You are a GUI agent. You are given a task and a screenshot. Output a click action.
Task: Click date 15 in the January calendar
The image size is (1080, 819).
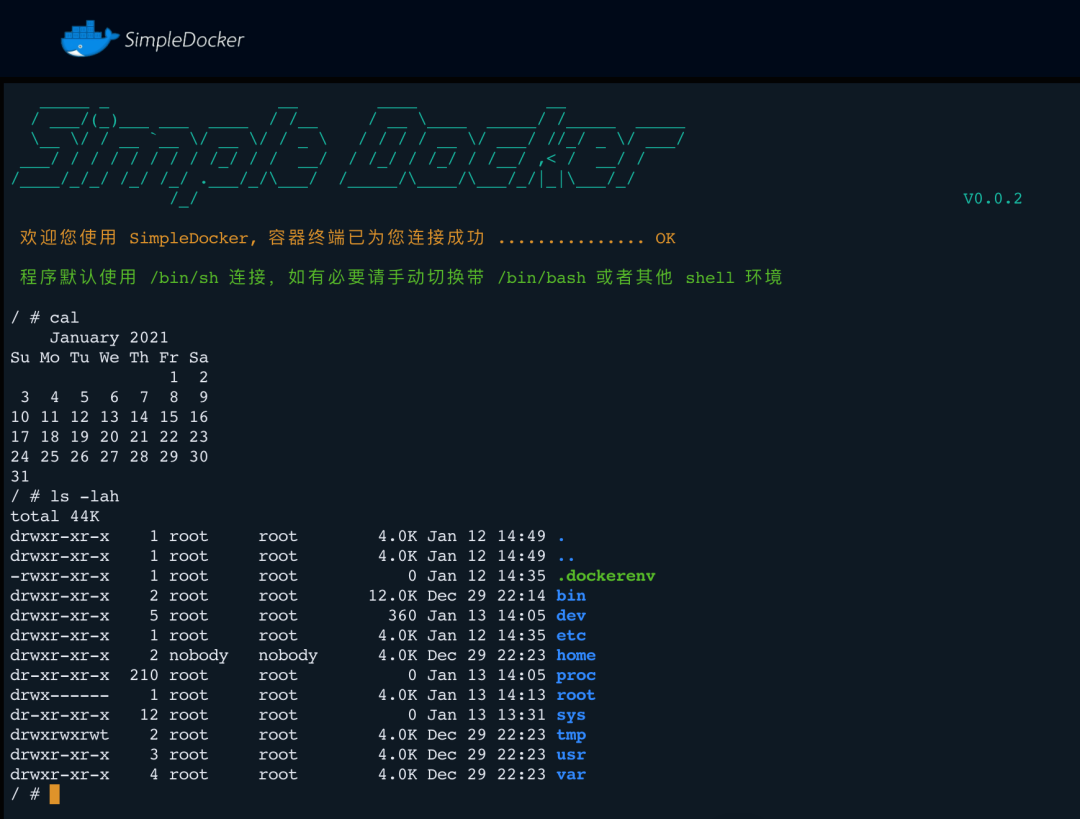[168, 416]
